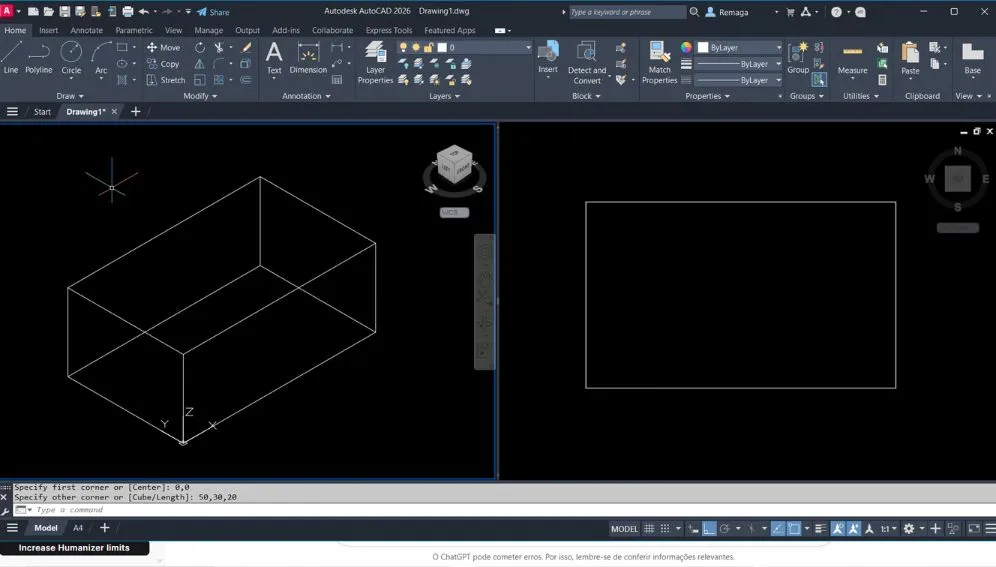Image resolution: width=996 pixels, height=567 pixels.
Task: Click the Copy tool
Action: coord(163,64)
